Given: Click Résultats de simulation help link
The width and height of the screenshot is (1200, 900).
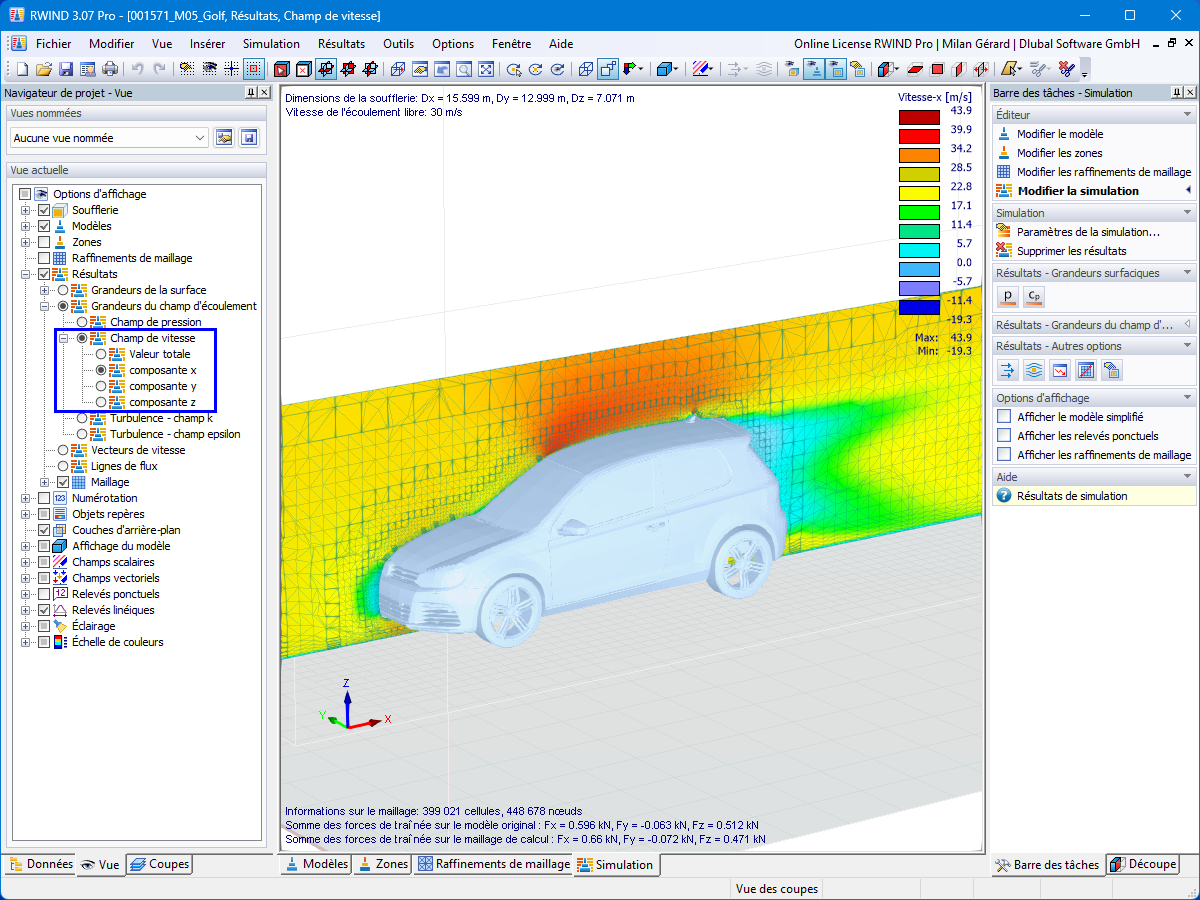Looking at the screenshot, I should (x=1072, y=496).
